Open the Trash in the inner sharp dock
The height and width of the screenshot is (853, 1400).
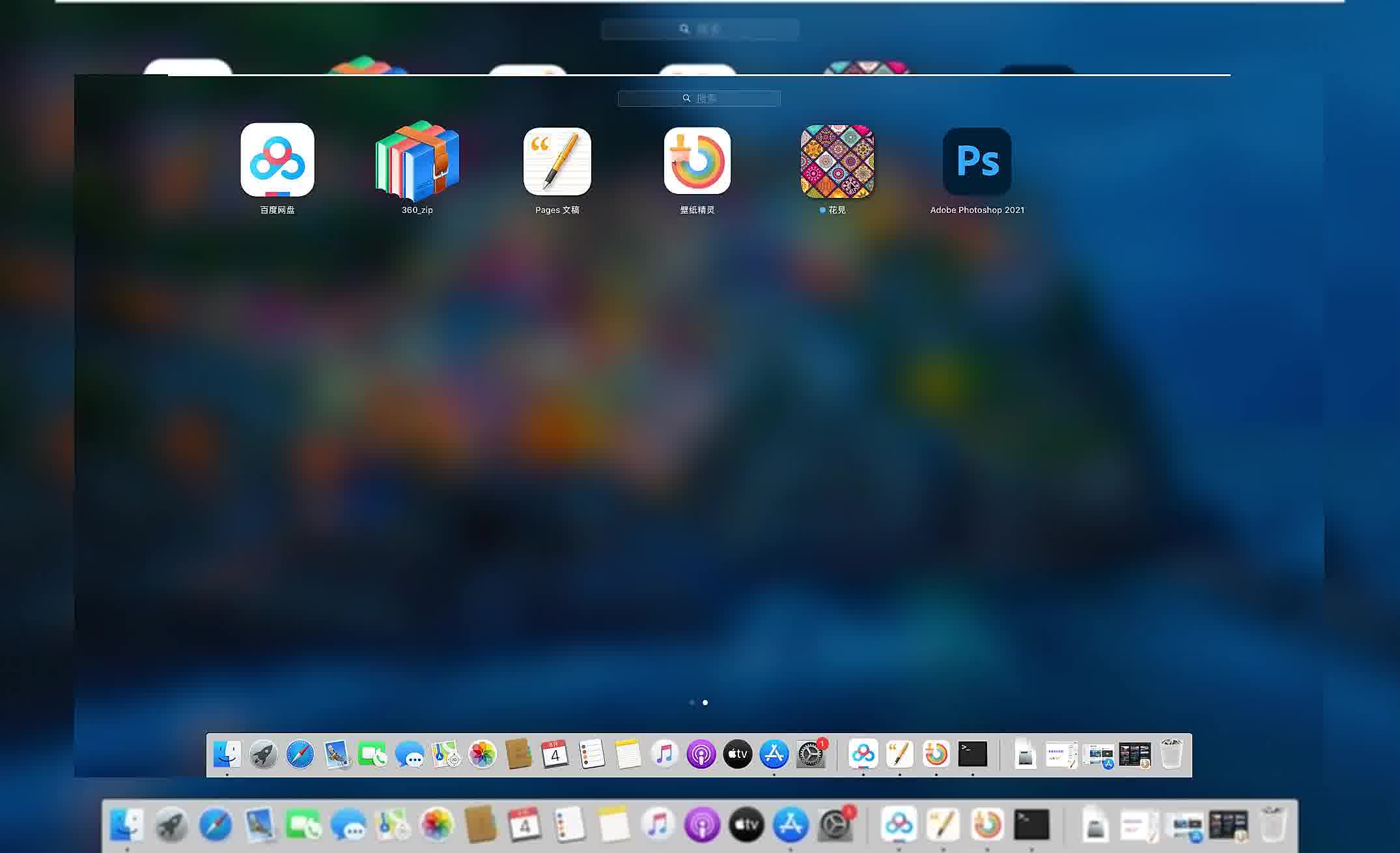pos(1171,754)
